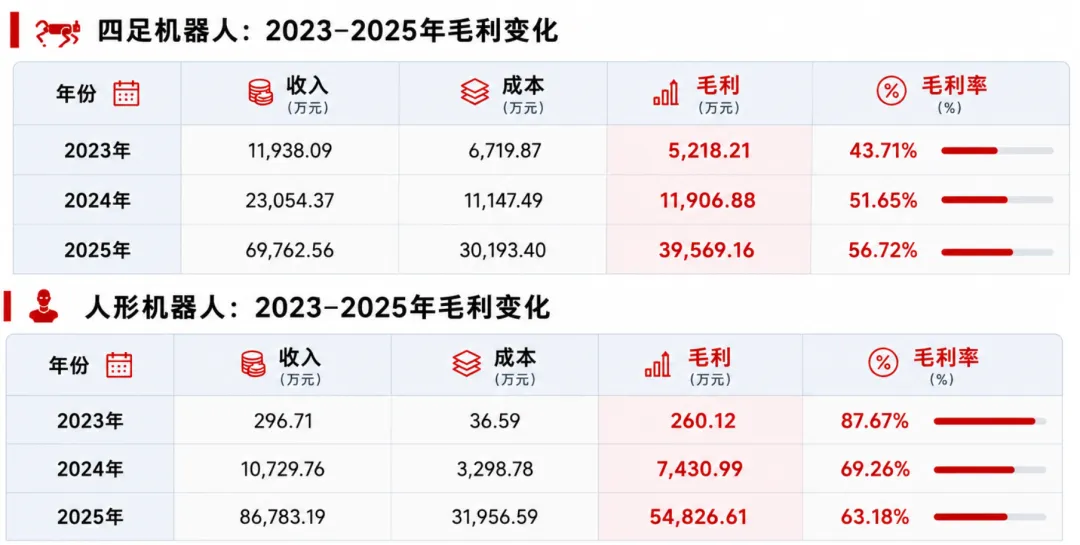Viewport: 1080px width, 545px height.
Task: Click the layers 成本 icon in the top table
Action: [x=475, y=92]
